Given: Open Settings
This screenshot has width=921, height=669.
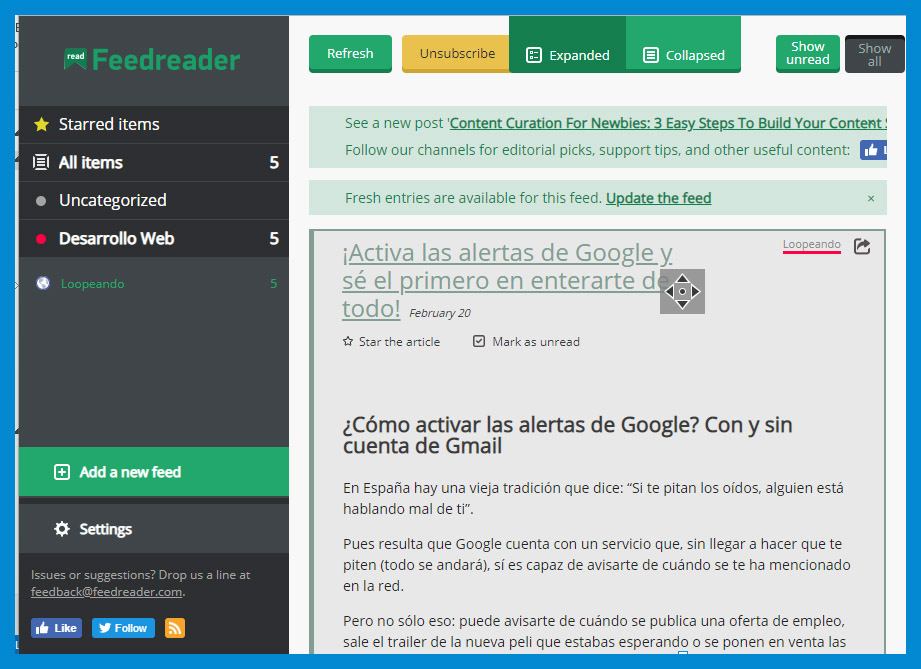Looking at the screenshot, I should coord(154,529).
